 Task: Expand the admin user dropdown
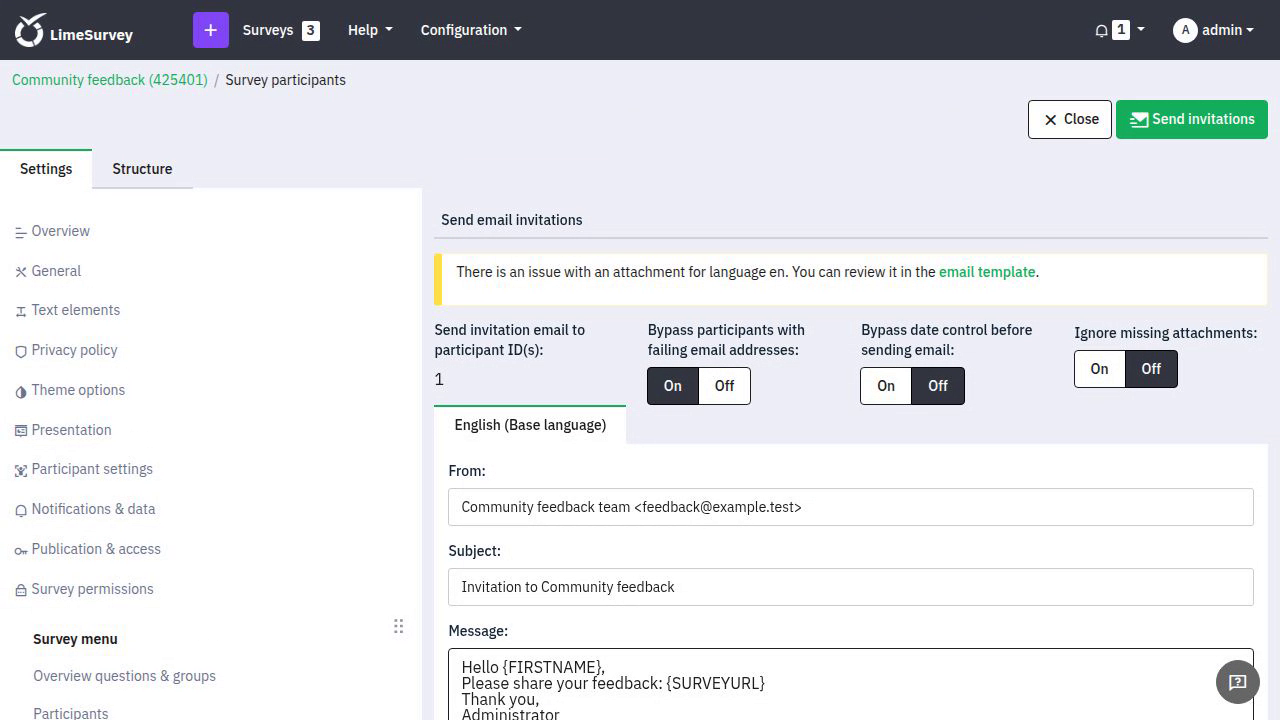pos(1228,30)
